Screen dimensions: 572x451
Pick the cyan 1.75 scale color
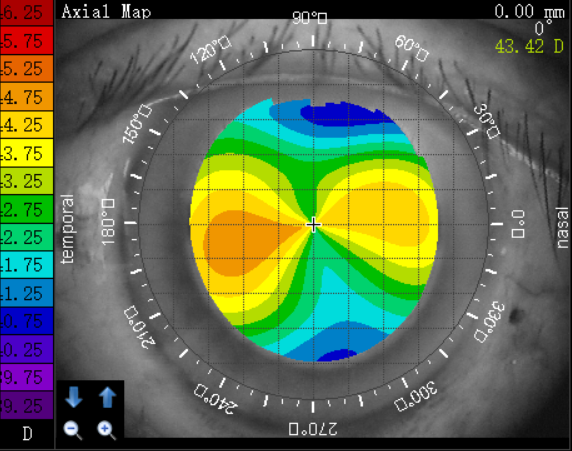coord(26,265)
